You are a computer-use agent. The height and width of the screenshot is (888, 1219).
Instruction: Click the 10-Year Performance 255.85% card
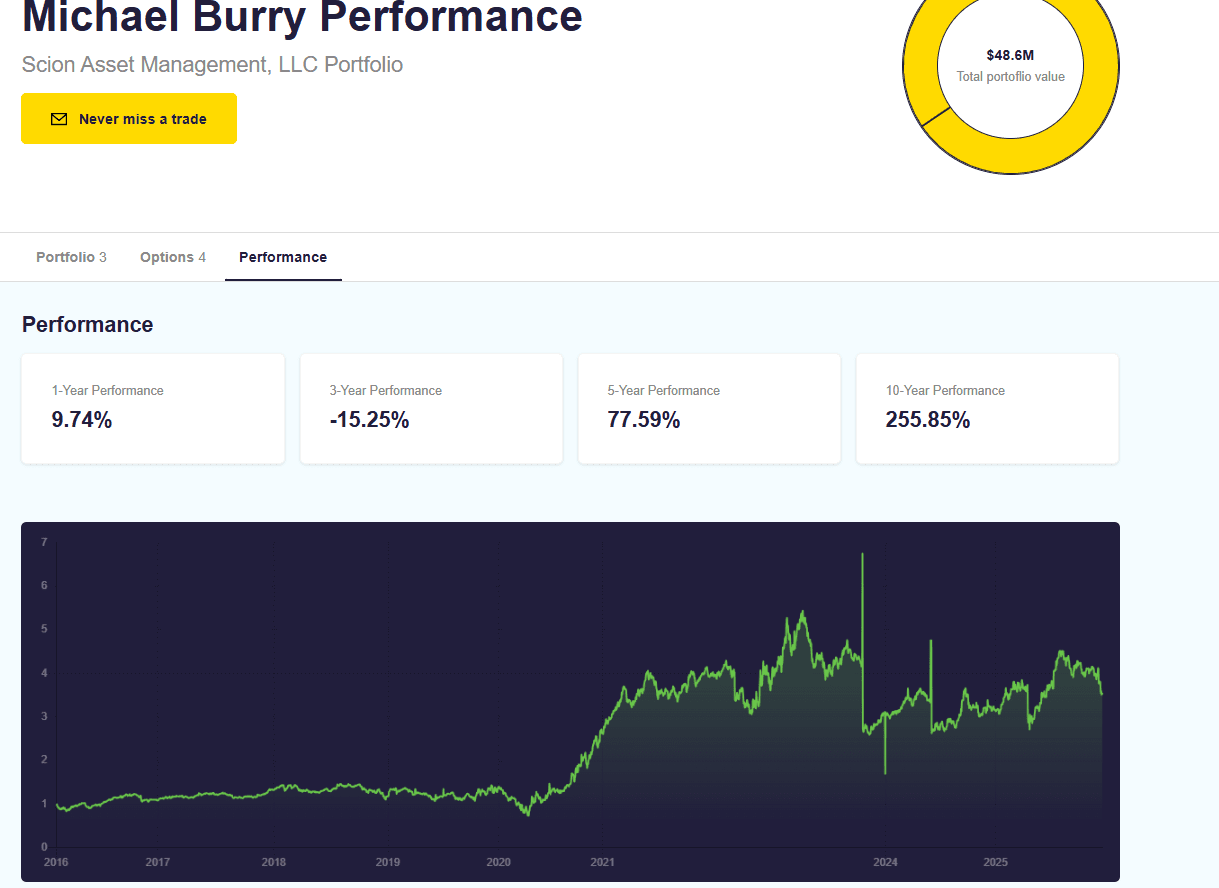pos(987,408)
